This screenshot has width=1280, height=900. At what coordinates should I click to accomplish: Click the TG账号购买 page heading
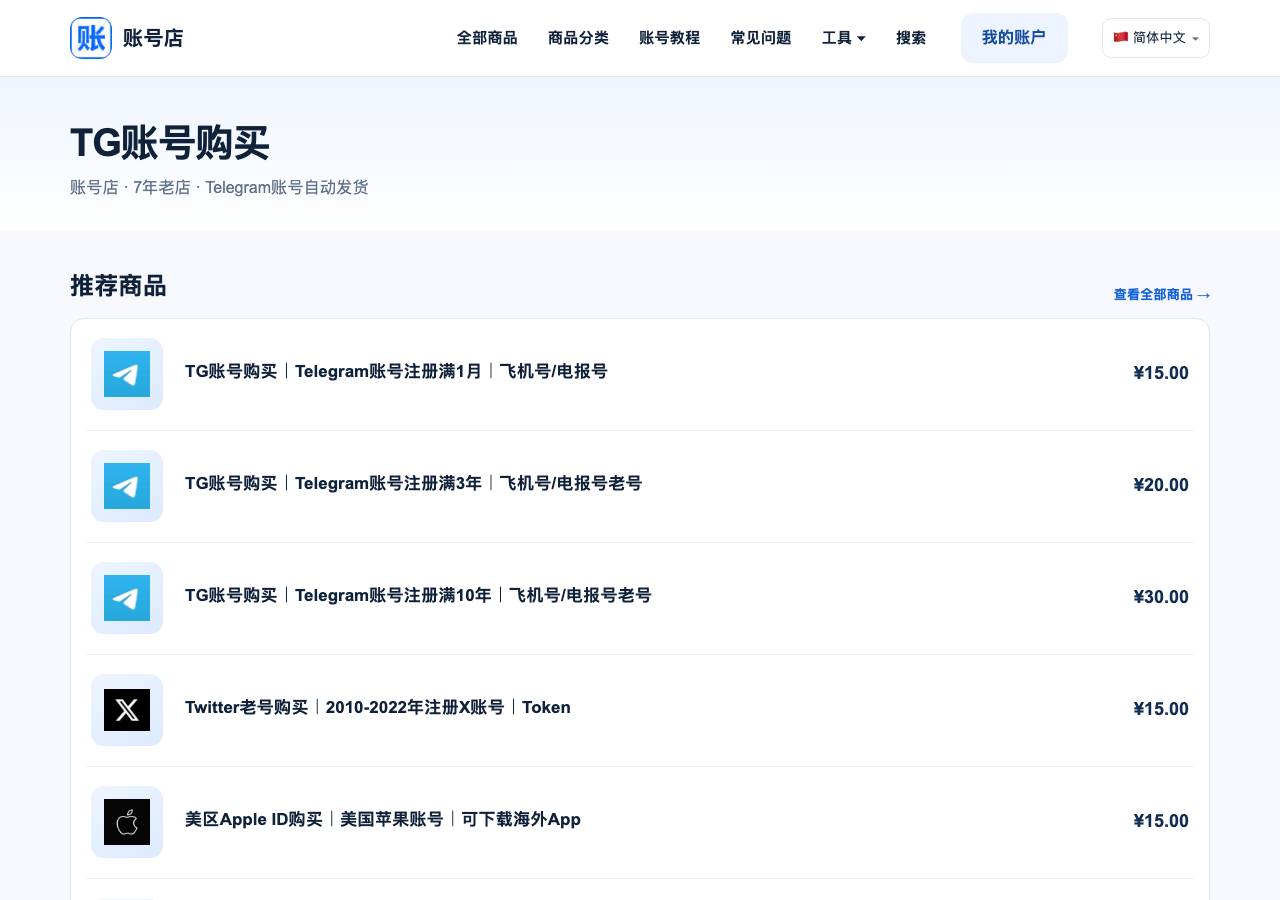(x=170, y=143)
